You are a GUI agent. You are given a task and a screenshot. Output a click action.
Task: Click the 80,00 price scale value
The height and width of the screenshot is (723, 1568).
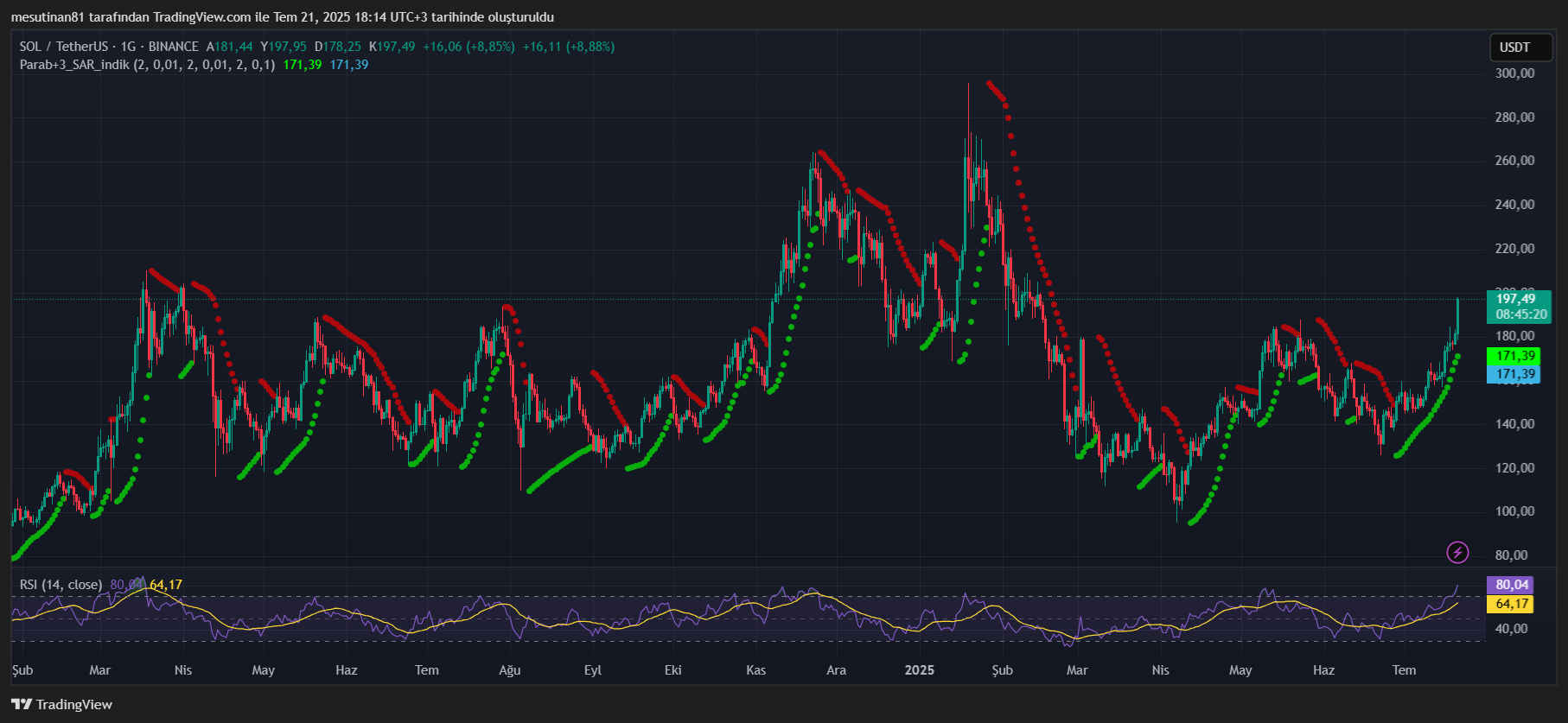[1511, 555]
